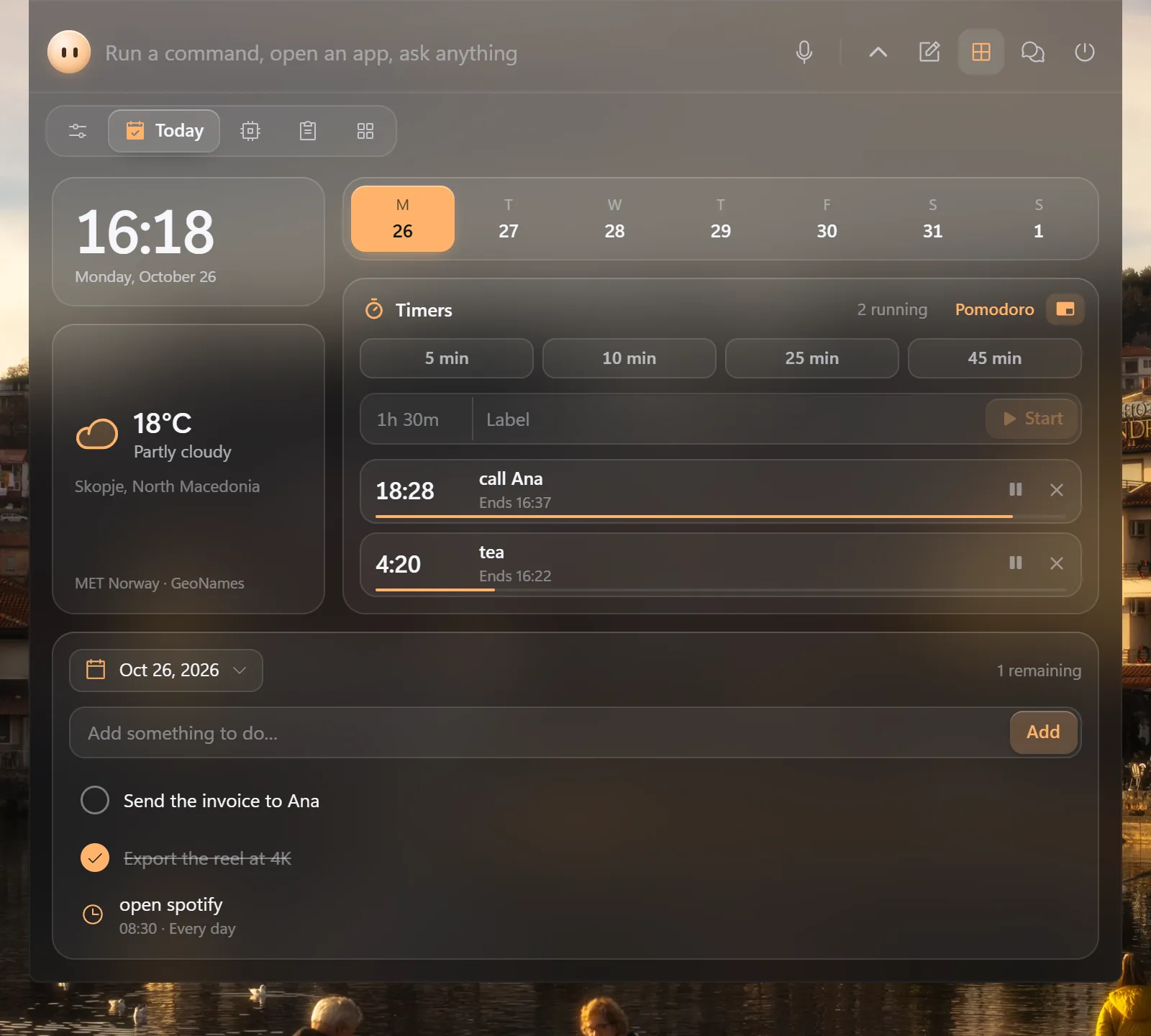The height and width of the screenshot is (1036, 1151).
Task: Switch to the apps grid tab
Action: click(x=365, y=131)
